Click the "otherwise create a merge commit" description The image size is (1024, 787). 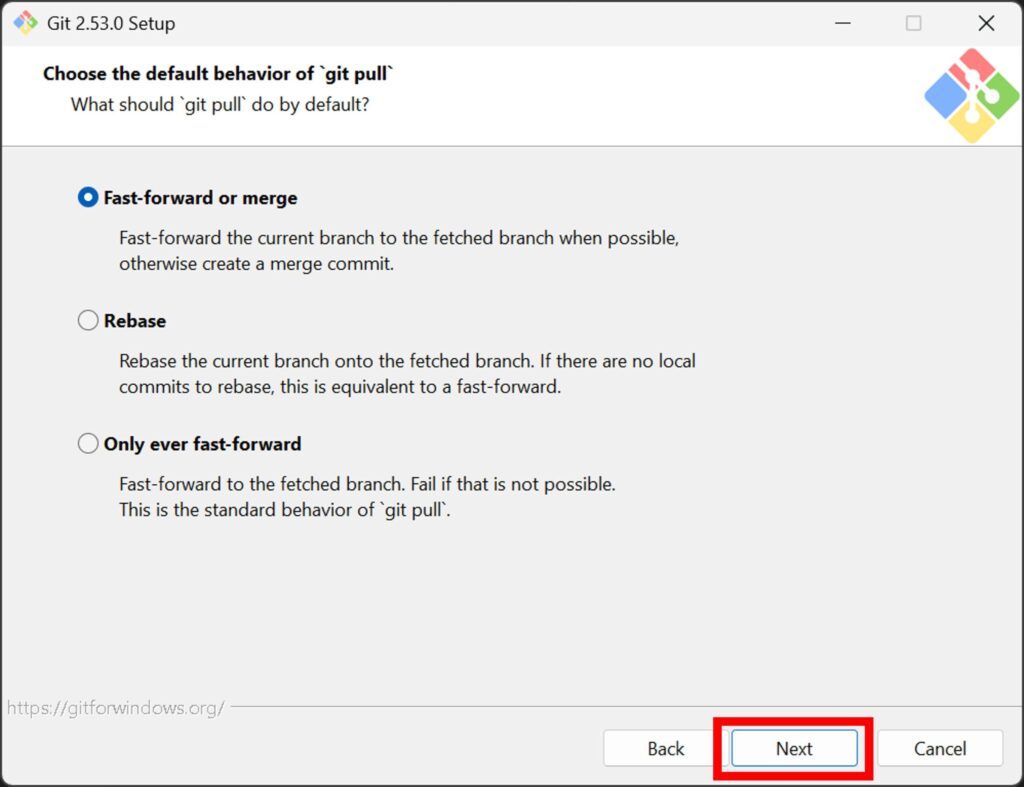[x=256, y=265]
